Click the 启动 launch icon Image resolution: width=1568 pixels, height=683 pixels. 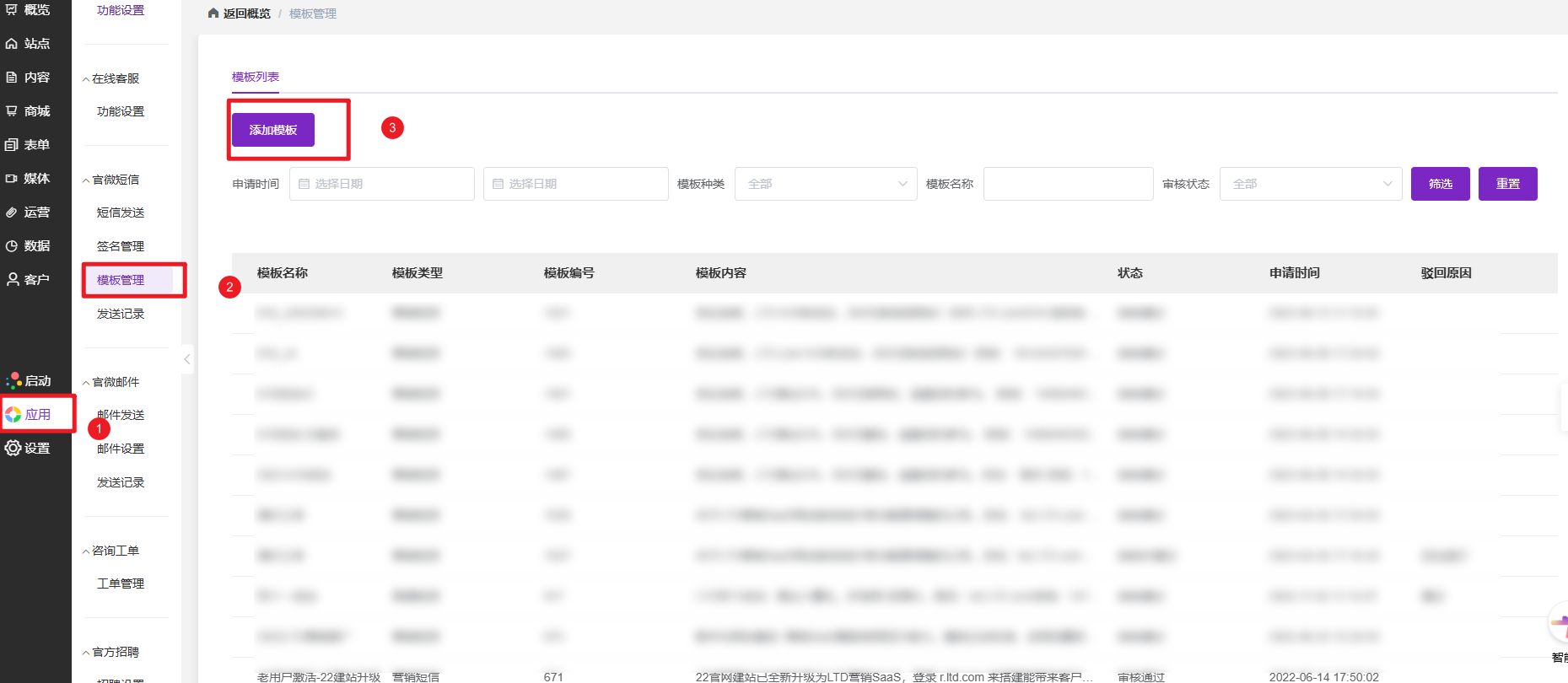point(13,380)
